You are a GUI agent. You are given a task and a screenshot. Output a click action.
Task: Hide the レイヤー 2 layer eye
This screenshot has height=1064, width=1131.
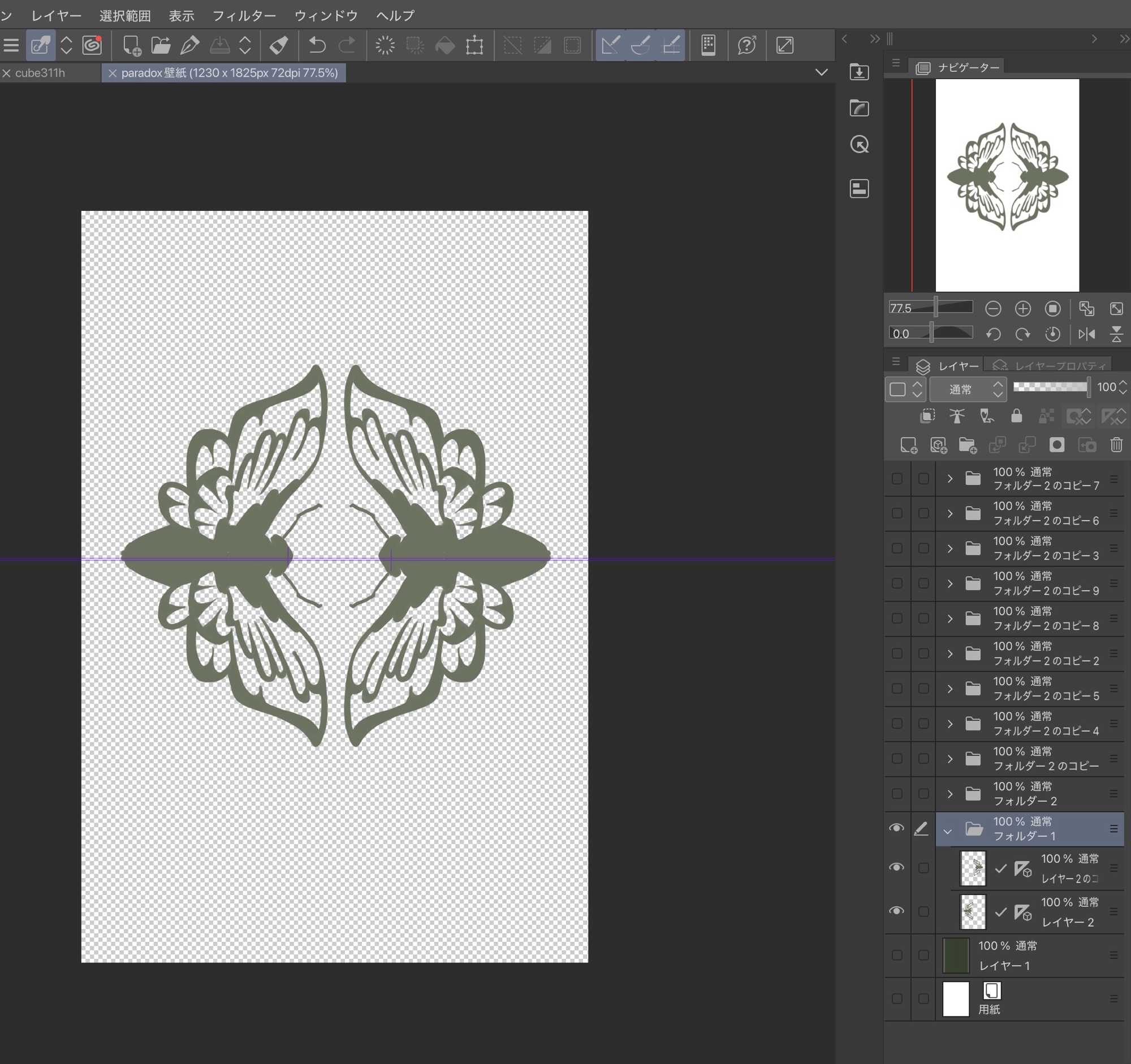click(x=896, y=911)
